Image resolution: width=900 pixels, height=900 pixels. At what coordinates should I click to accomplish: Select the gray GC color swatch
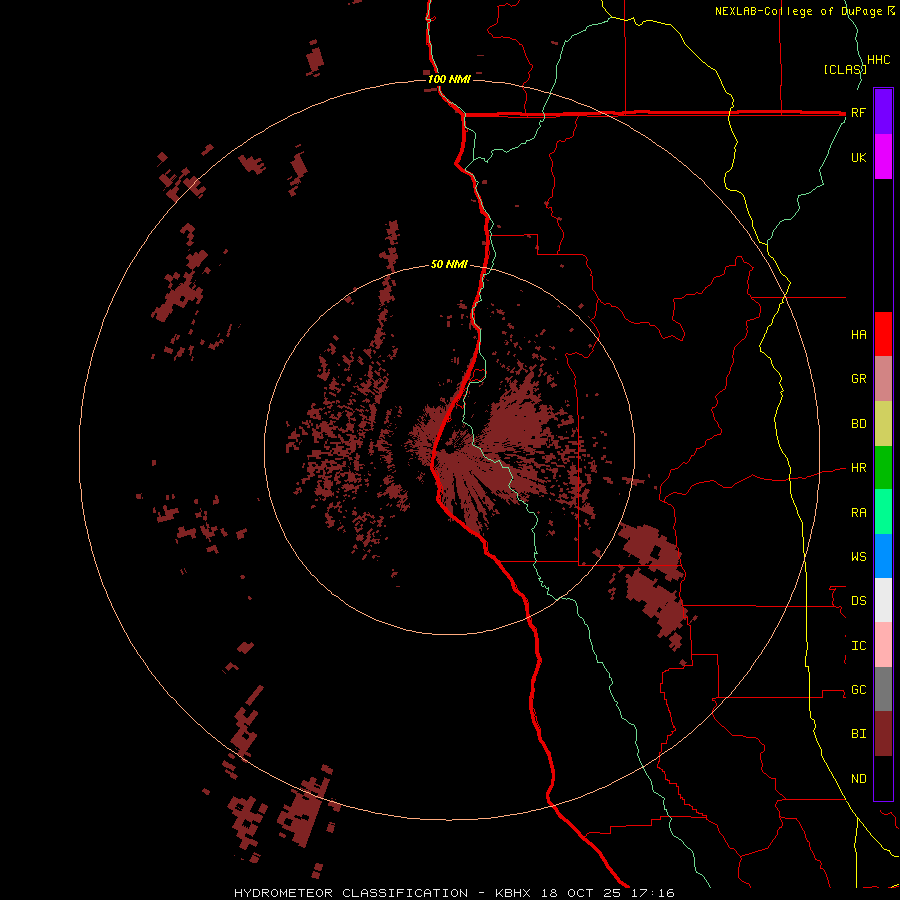click(x=883, y=689)
